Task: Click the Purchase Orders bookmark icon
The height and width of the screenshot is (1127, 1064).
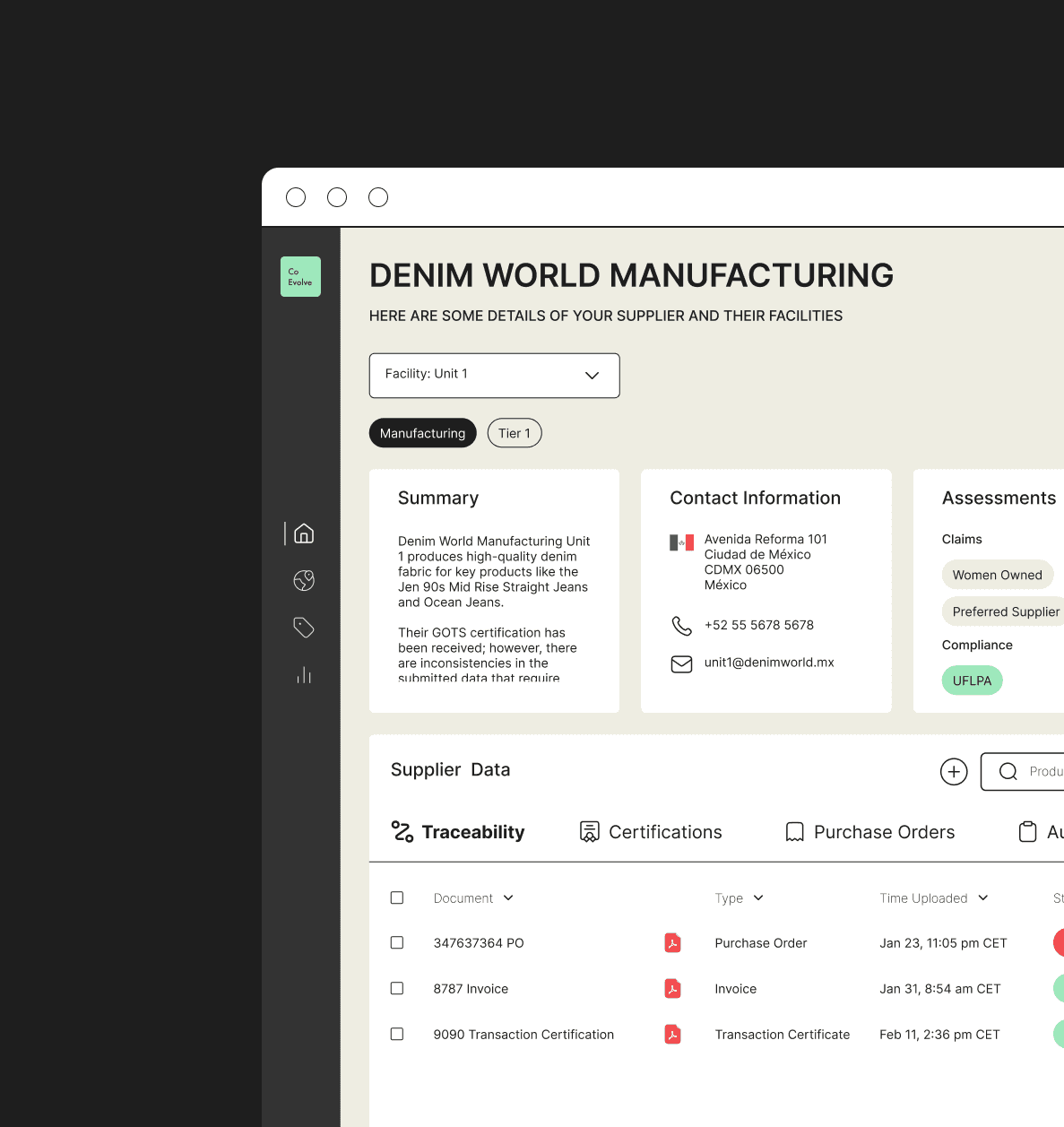Action: [794, 832]
